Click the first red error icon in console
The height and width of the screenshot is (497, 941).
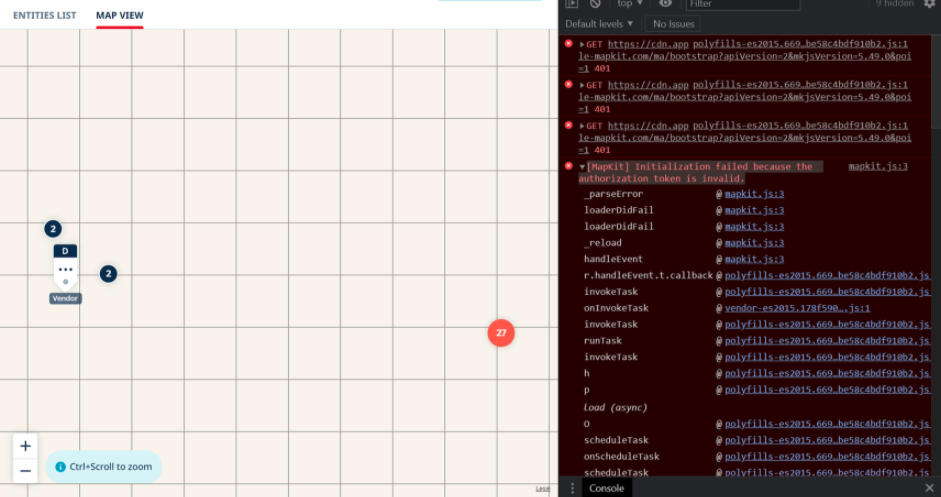point(569,44)
